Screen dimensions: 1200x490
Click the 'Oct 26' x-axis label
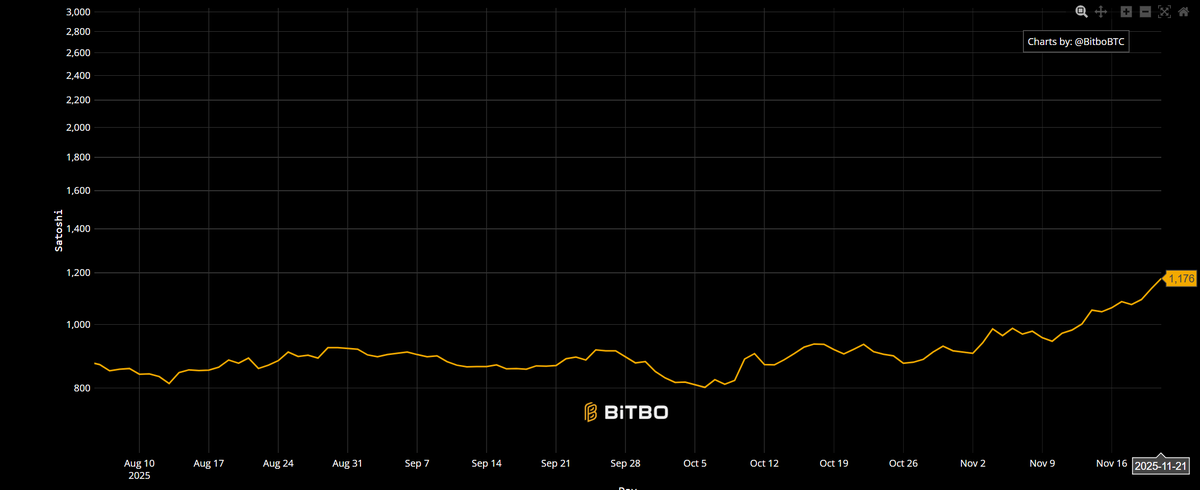coord(903,464)
